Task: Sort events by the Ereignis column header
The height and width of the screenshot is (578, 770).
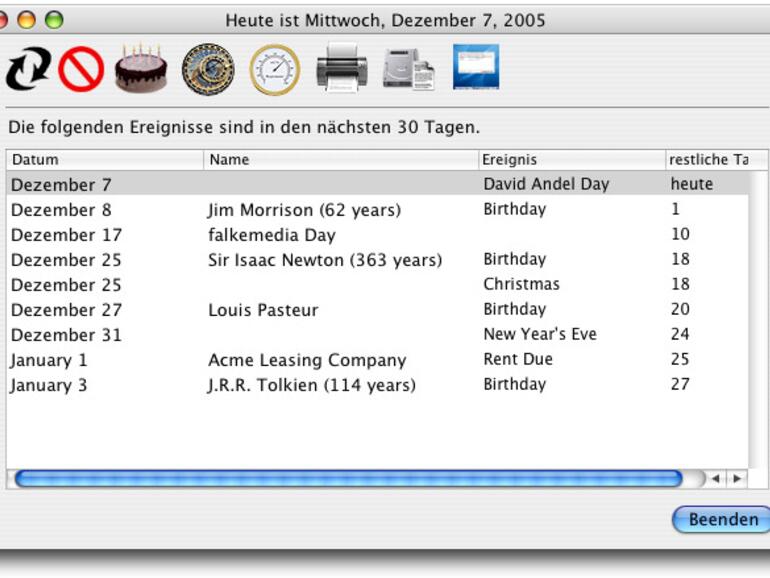Action: coord(571,160)
